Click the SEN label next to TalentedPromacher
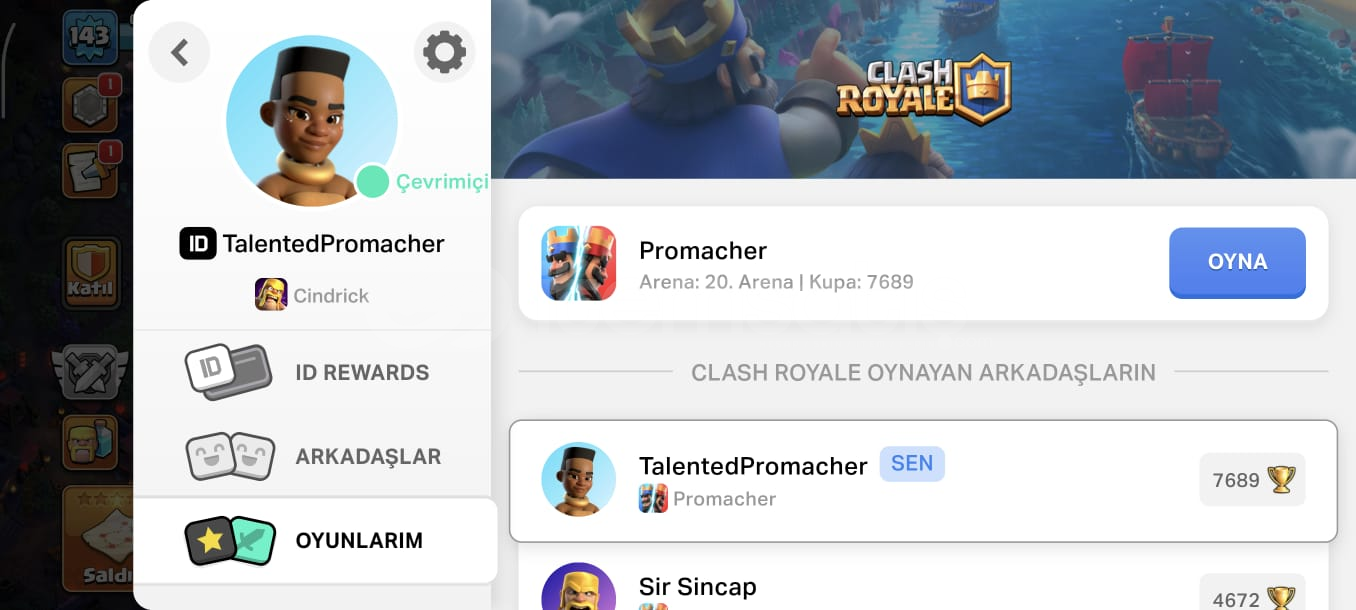 pos(912,464)
